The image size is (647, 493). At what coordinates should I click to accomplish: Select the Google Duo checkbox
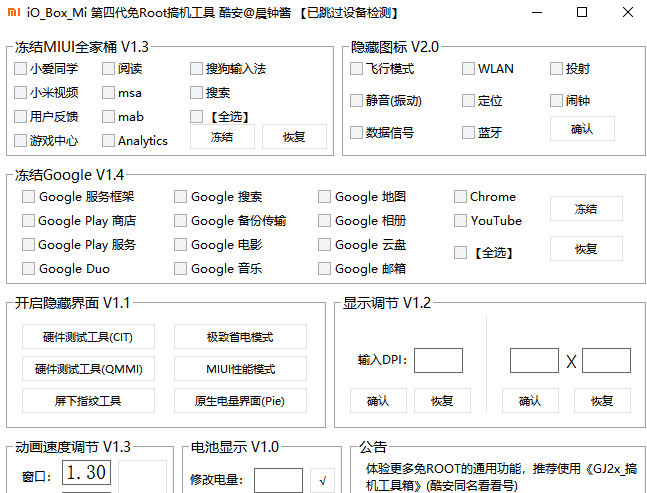coord(28,269)
